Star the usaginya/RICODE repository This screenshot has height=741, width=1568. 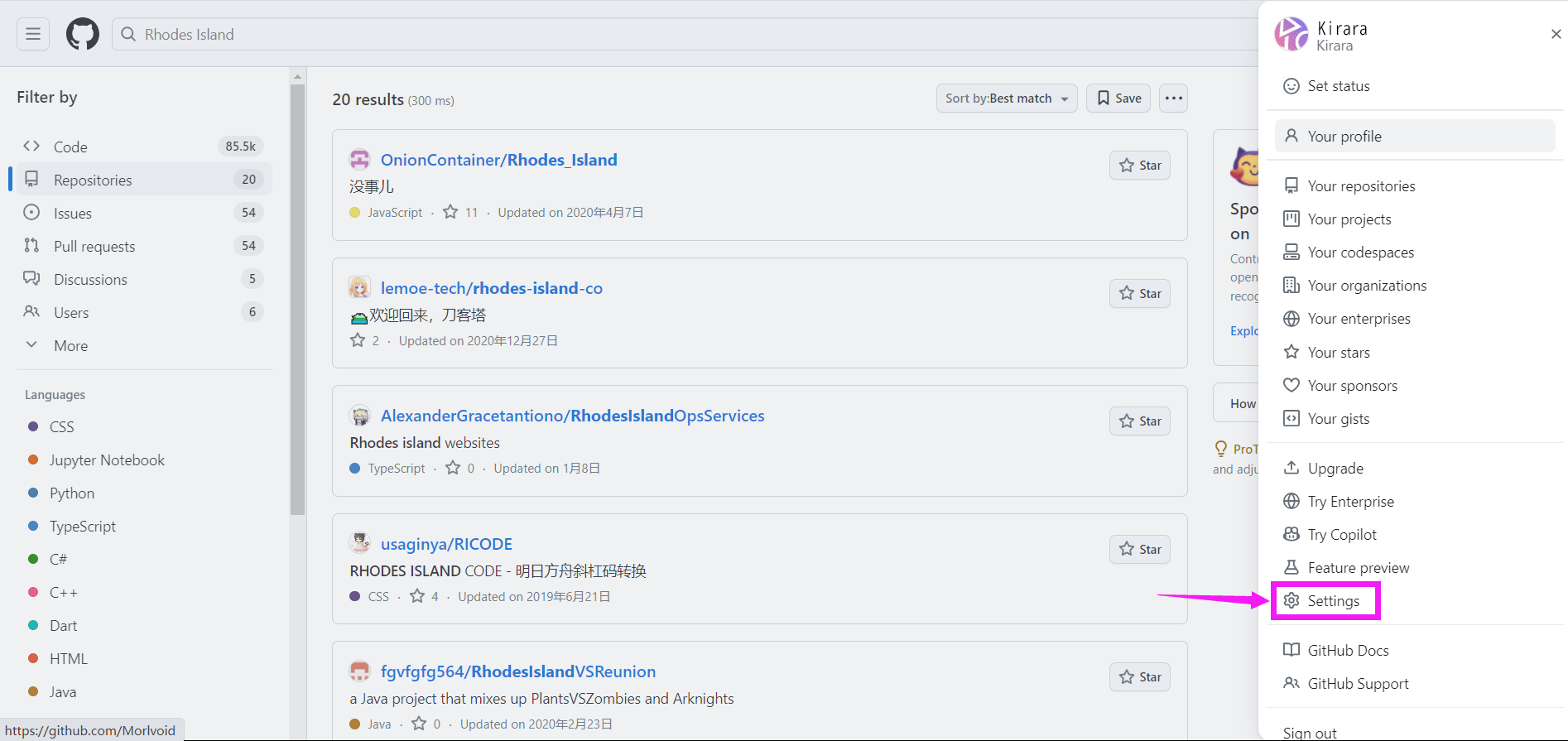tap(1140, 550)
